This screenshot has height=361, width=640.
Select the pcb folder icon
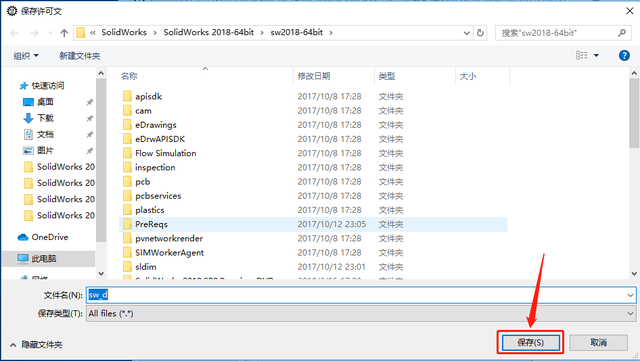tap(127, 181)
